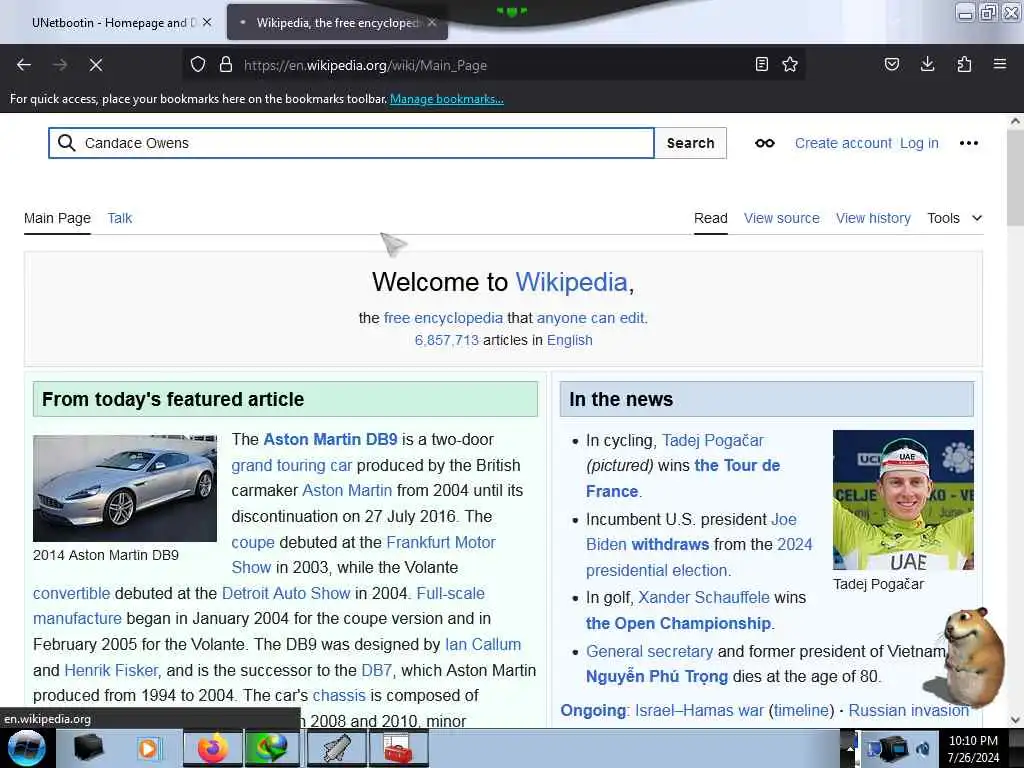Click the URL address bar
The image size is (1024, 768).
pyautogui.click(x=493, y=65)
